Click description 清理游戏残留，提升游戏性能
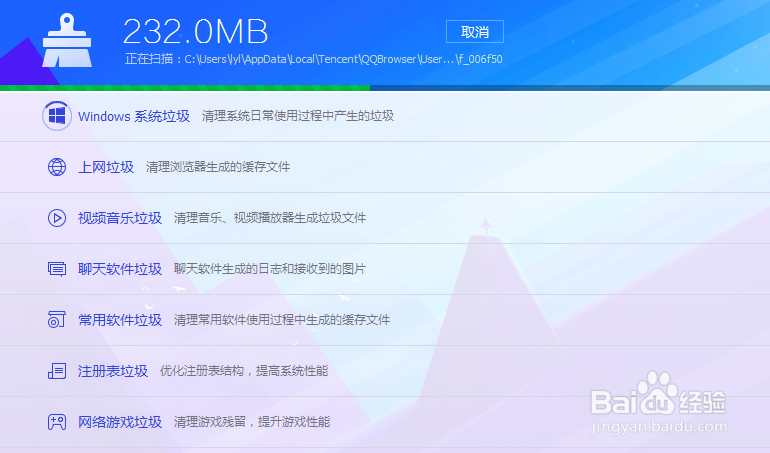 (x=252, y=422)
